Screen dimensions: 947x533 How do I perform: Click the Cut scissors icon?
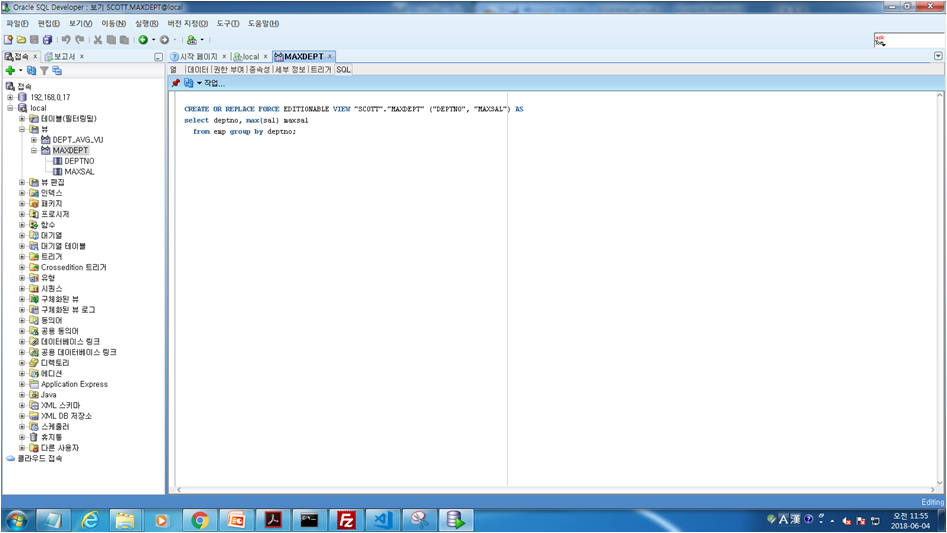pos(97,40)
